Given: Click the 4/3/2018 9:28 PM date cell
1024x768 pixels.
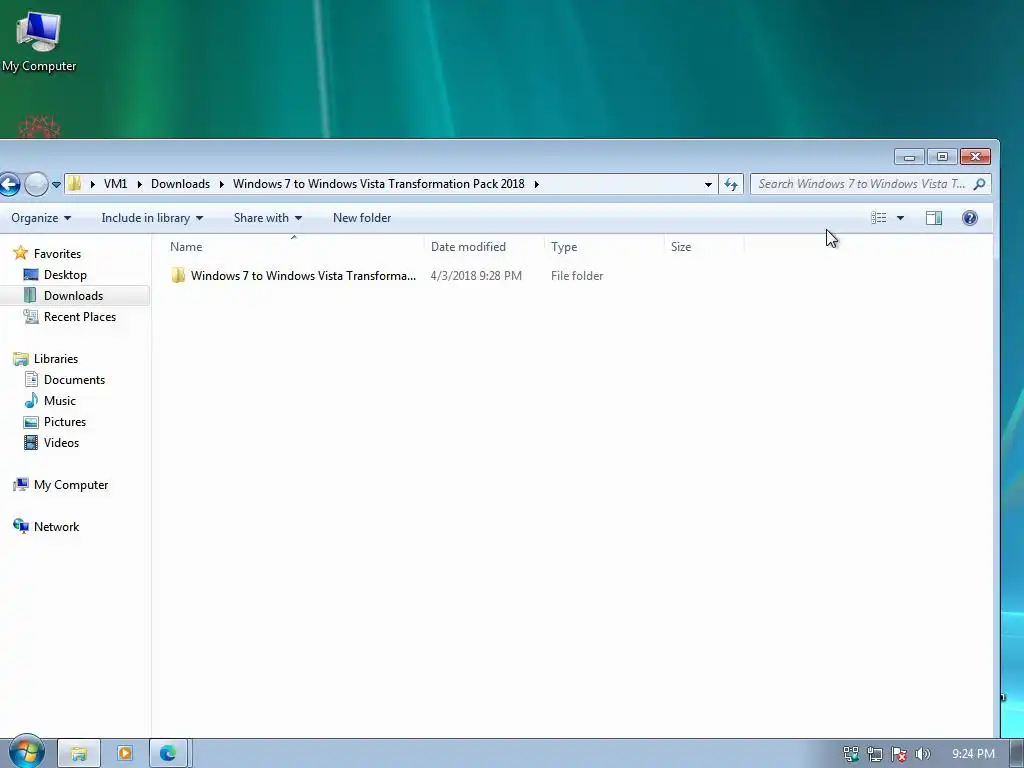Looking at the screenshot, I should [x=476, y=276].
